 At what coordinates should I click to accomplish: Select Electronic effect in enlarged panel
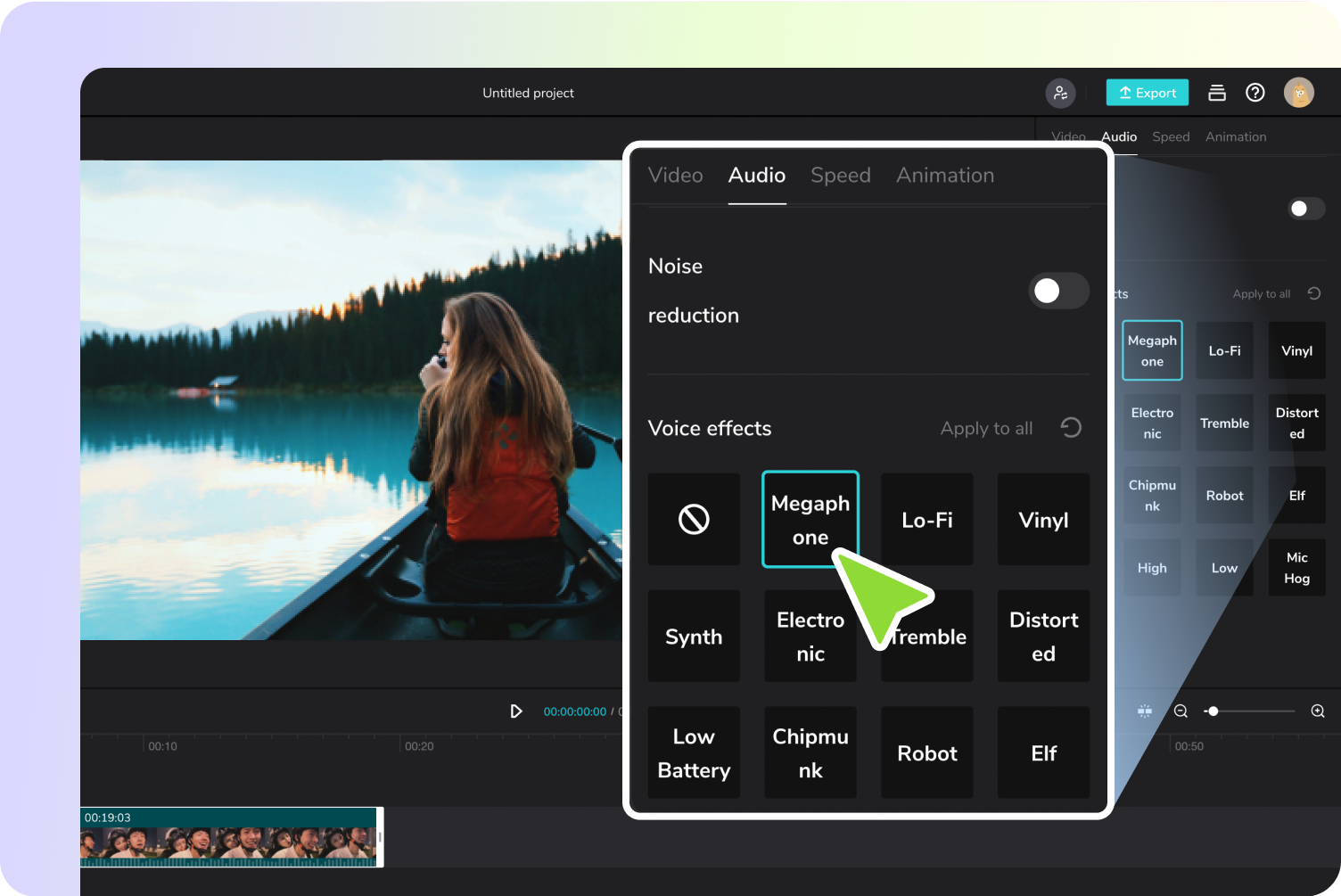[x=810, y=636]
